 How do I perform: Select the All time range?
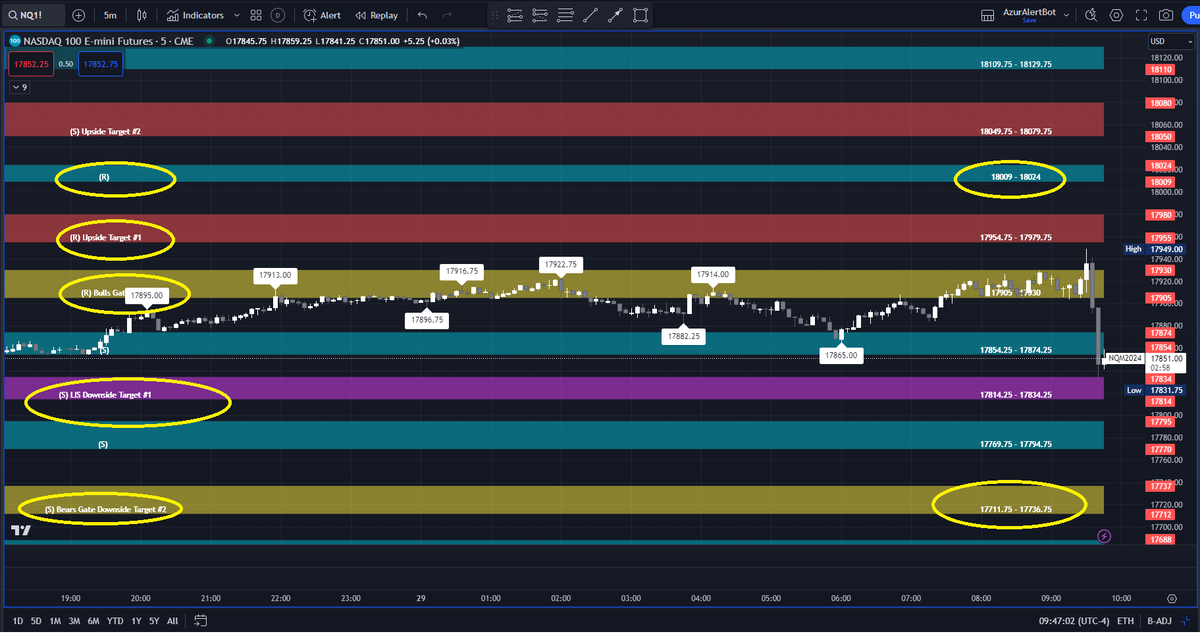click(173, 621)
